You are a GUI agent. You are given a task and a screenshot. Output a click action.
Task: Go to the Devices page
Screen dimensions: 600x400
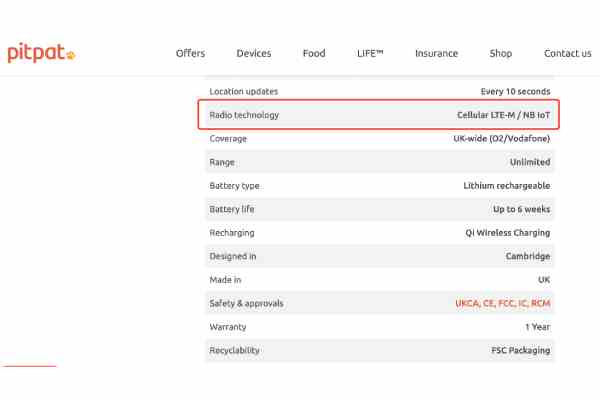(254, 53)
